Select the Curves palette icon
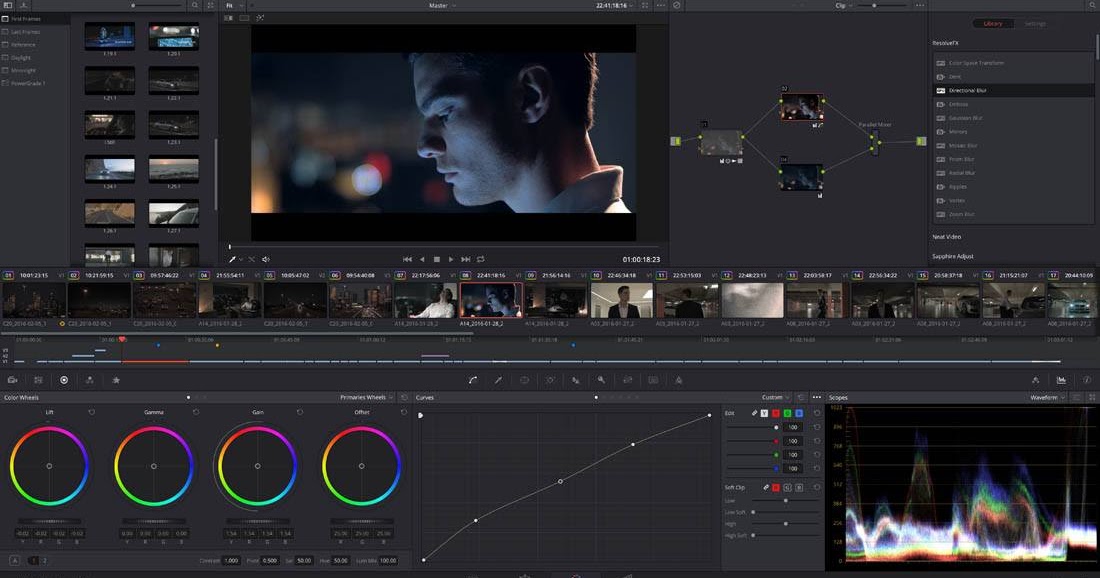 click(473, 379)
